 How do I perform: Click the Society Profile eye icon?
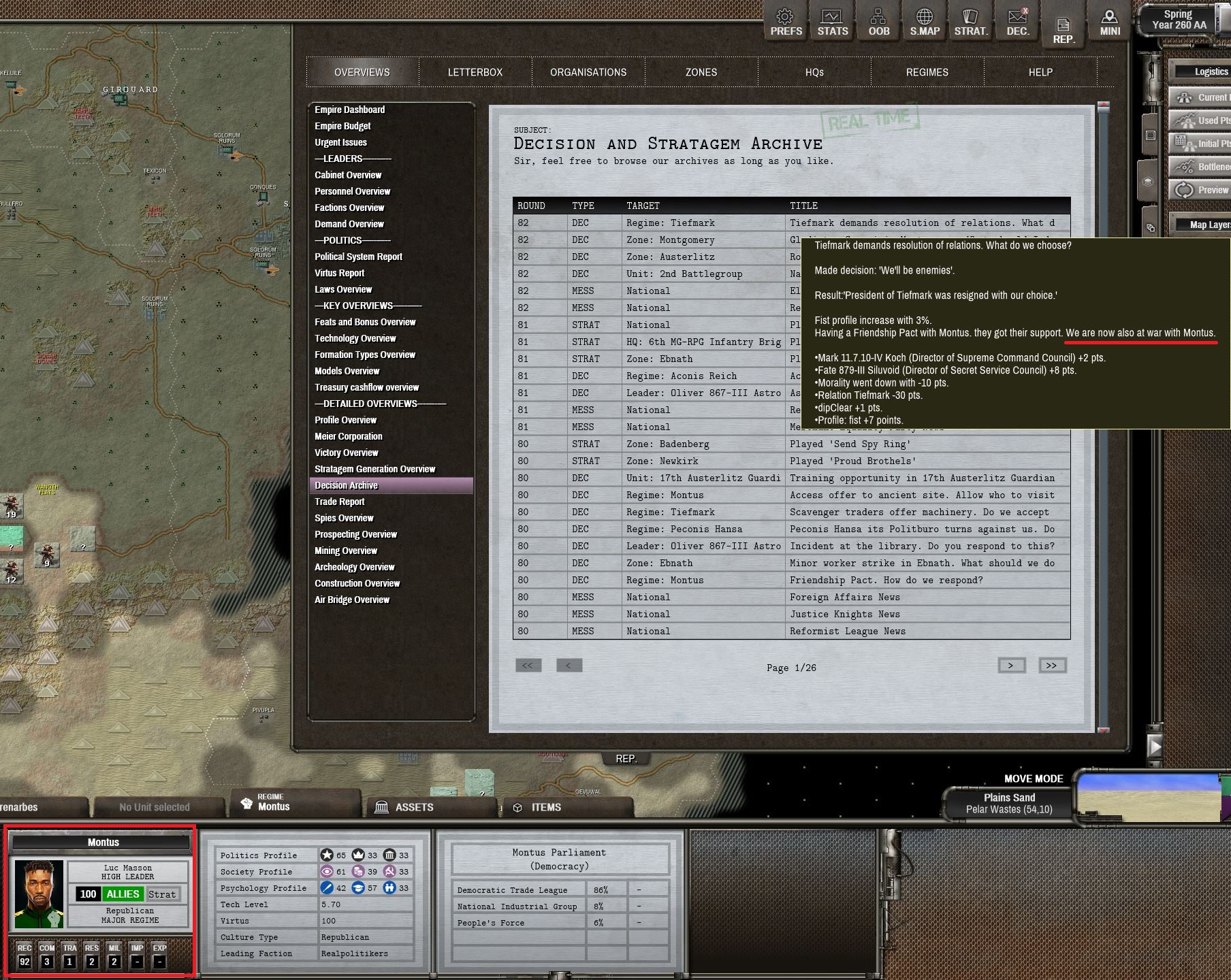point(327,871)
